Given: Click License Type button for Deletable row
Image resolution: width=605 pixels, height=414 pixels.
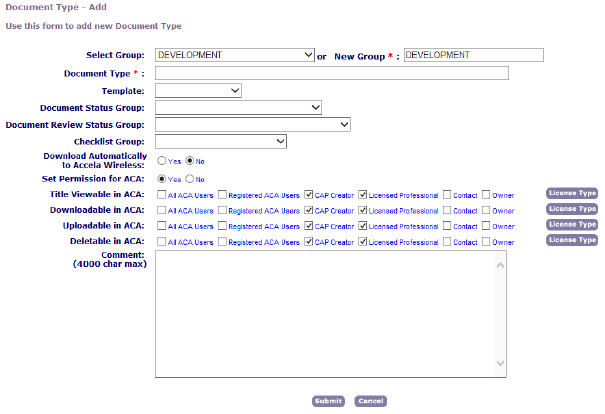Looking at the screenshot, I should pyautogui.click(x=572, y=240).
